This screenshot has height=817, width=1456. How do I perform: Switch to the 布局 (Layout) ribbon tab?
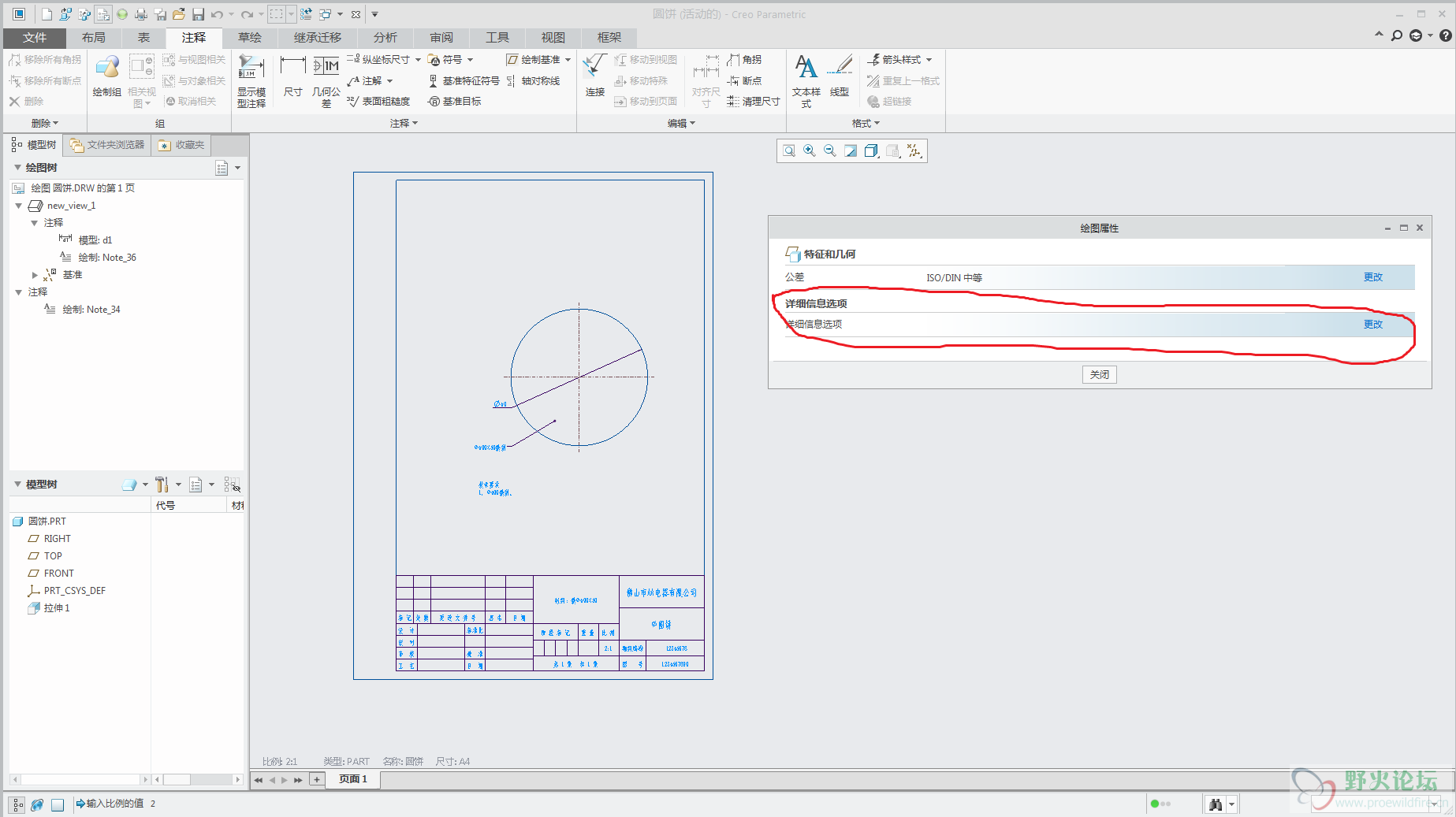pos(93,38)
